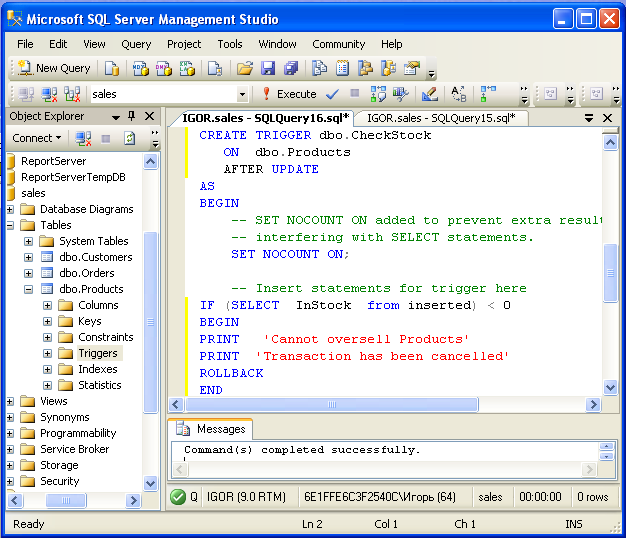The width and height of the screenshot is (626, 538).
Task: Collapse the Tables node
Action: tap(10, 225)
